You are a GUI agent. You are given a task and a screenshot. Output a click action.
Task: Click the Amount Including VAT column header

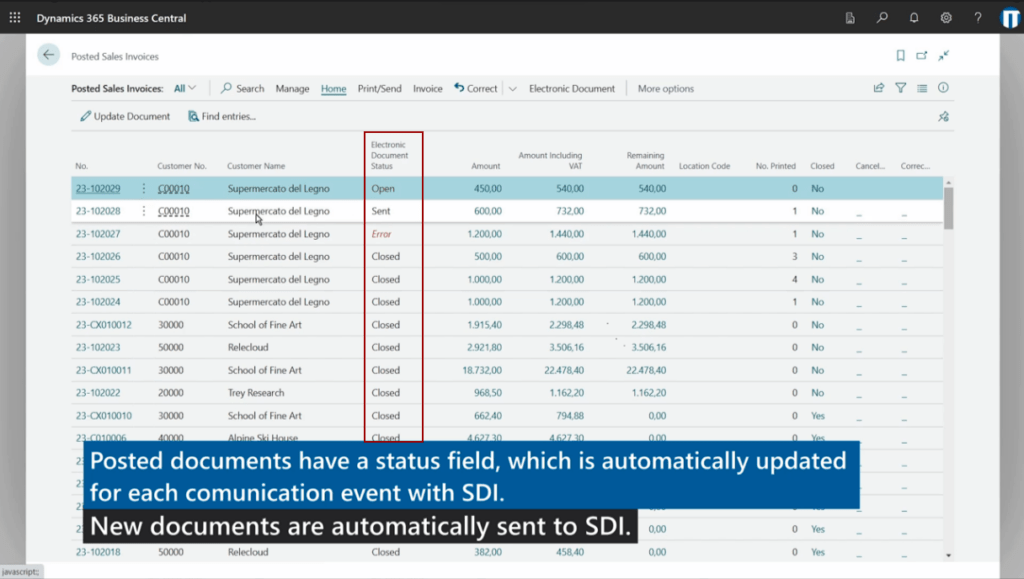(550, 161)
